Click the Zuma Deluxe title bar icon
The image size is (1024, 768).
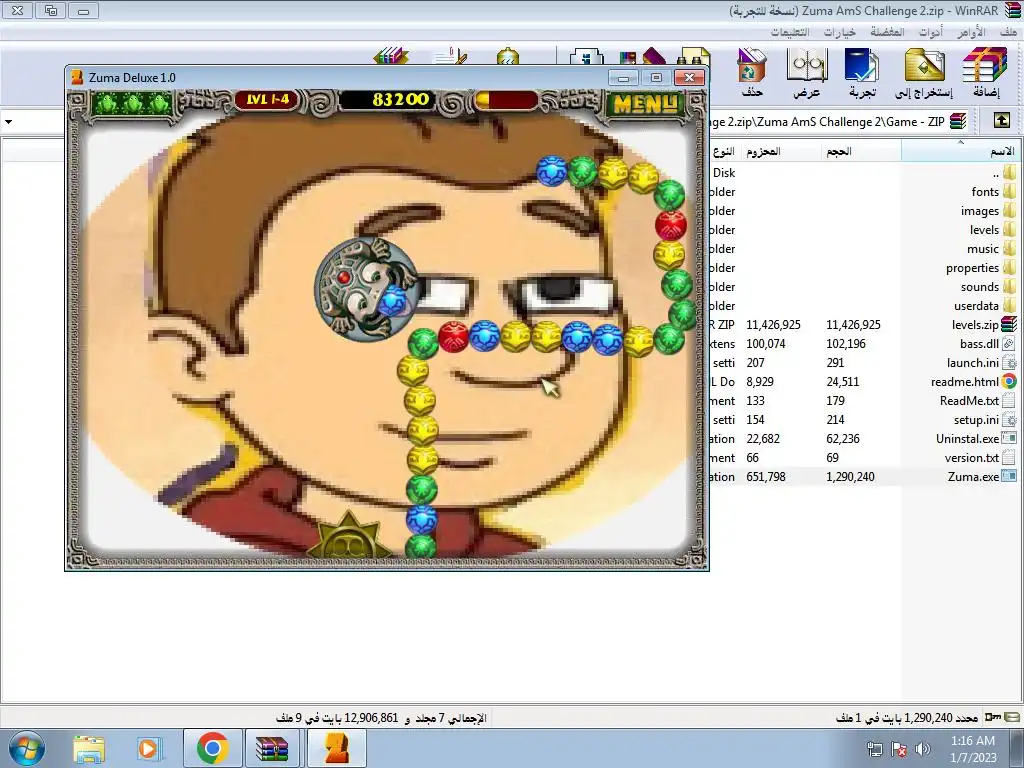pos(77,78)
